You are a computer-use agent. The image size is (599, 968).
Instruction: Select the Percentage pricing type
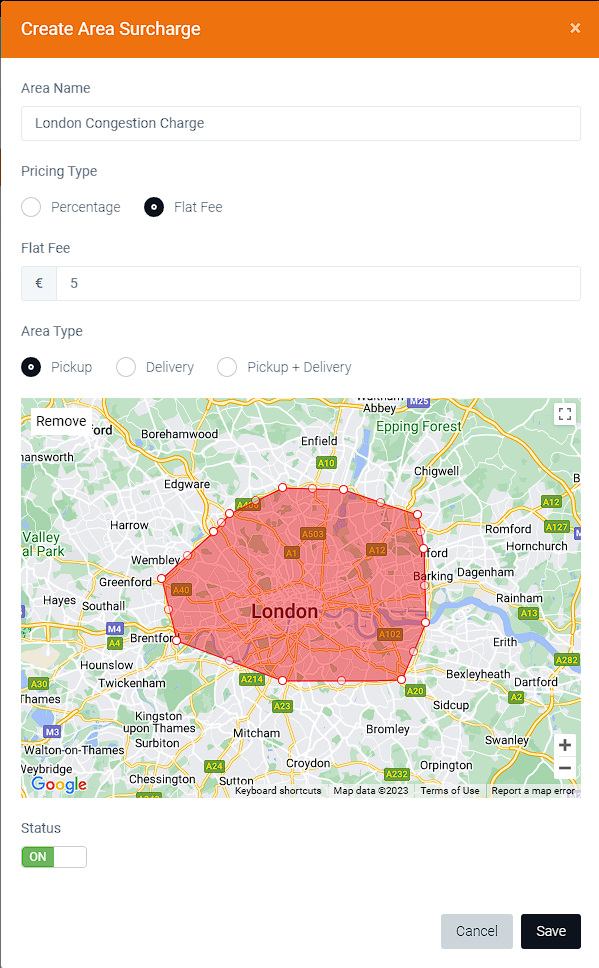pos(31,207)
